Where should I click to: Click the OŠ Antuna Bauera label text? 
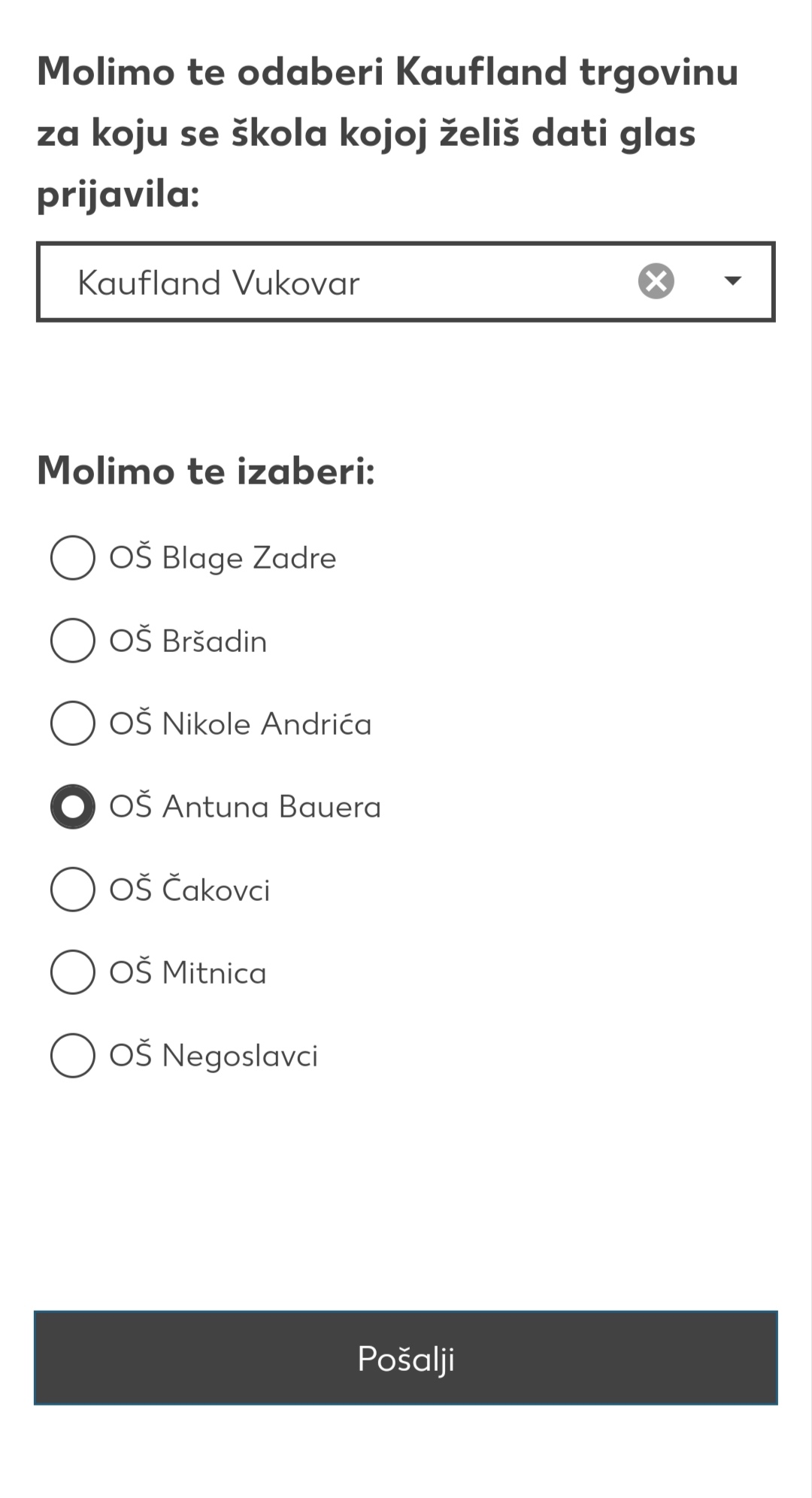click(245, 806)
